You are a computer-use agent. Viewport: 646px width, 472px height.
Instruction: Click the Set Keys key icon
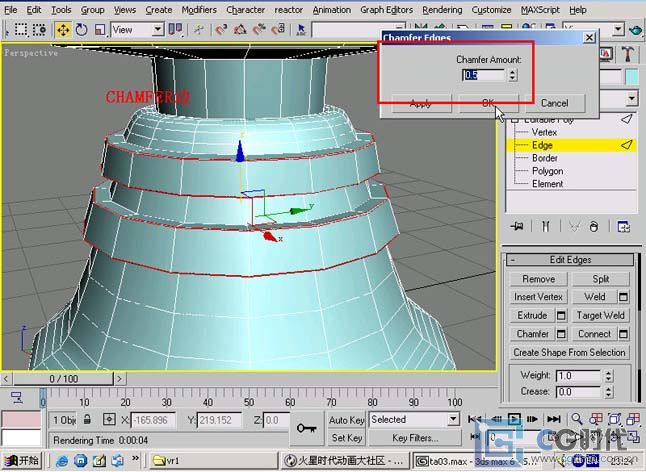click(307, 428)
